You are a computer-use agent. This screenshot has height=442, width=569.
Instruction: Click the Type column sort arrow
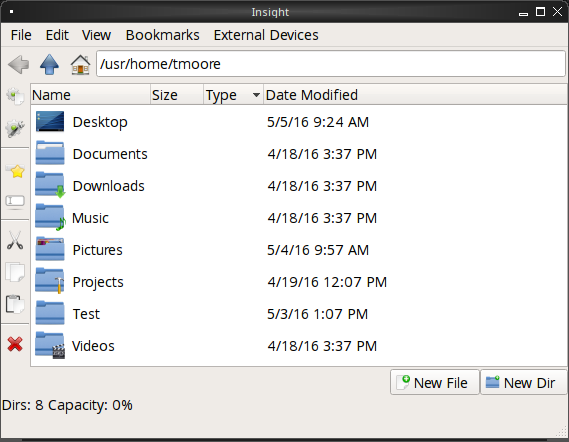click(x=256, y=95)
